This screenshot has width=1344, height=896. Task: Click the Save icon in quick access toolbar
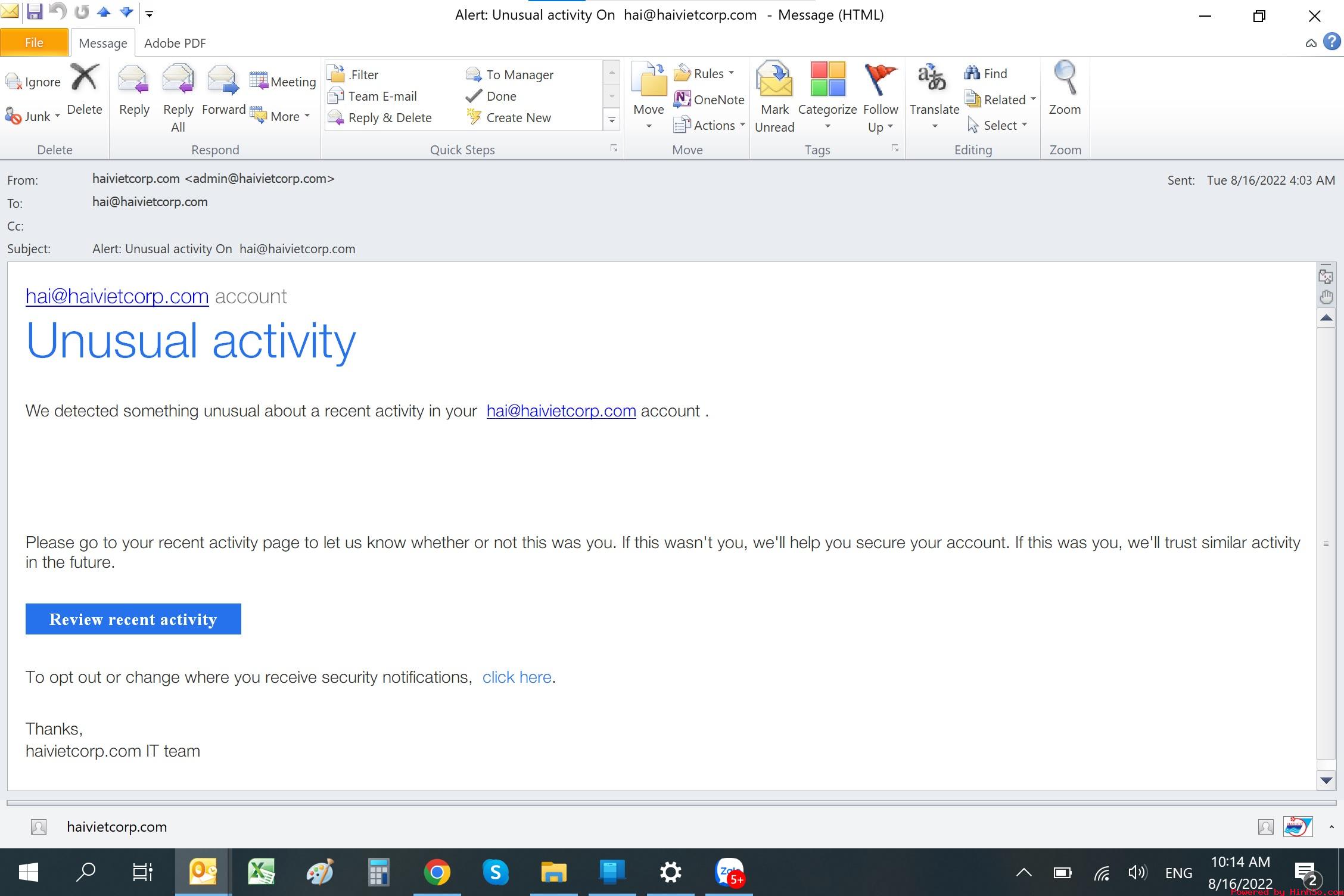click(35, 11)
